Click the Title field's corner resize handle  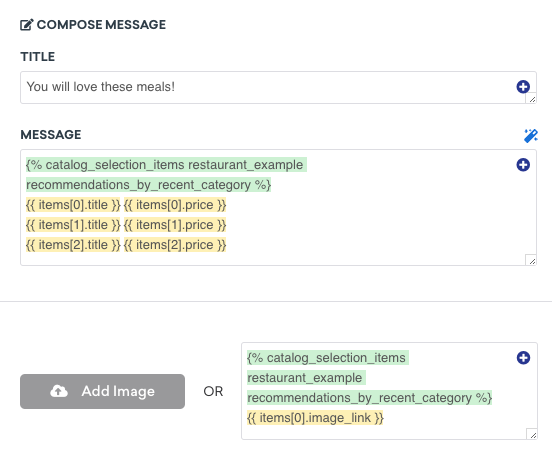click(x=532, y=99)
